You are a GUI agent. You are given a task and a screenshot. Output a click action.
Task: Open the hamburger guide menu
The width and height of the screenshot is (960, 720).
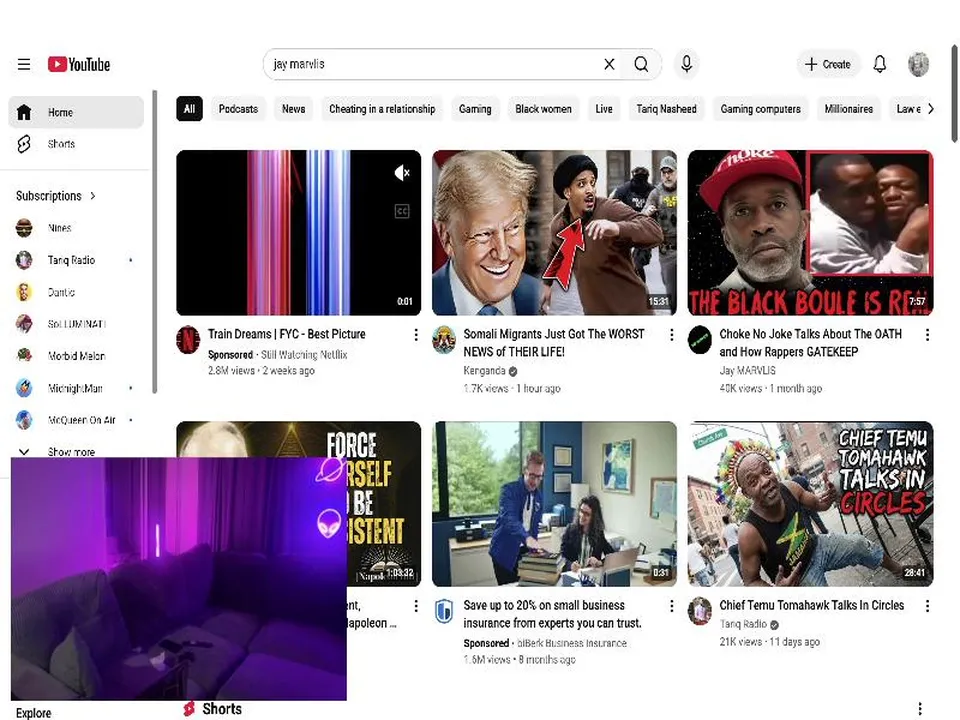[24, 64]
